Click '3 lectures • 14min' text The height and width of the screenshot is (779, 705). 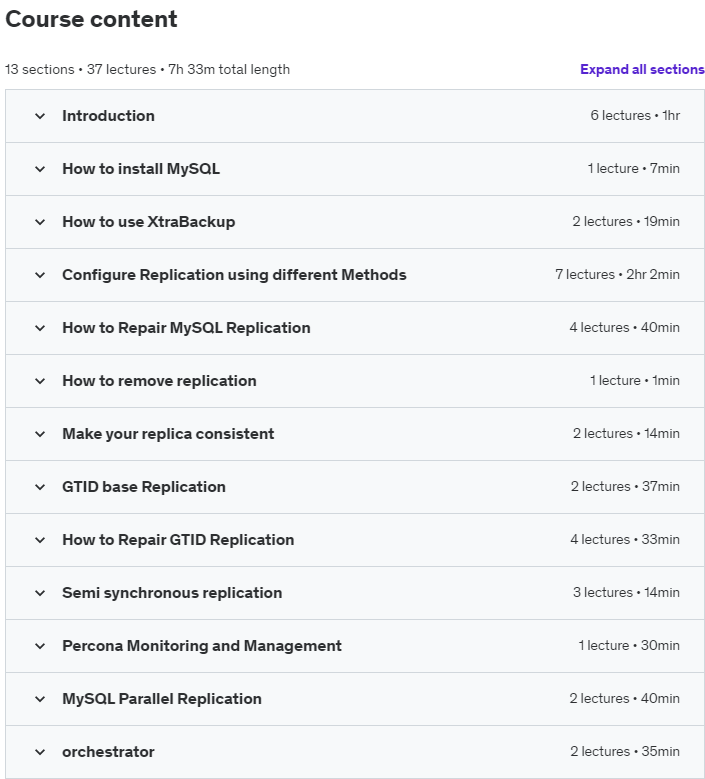tap(627, 592)
